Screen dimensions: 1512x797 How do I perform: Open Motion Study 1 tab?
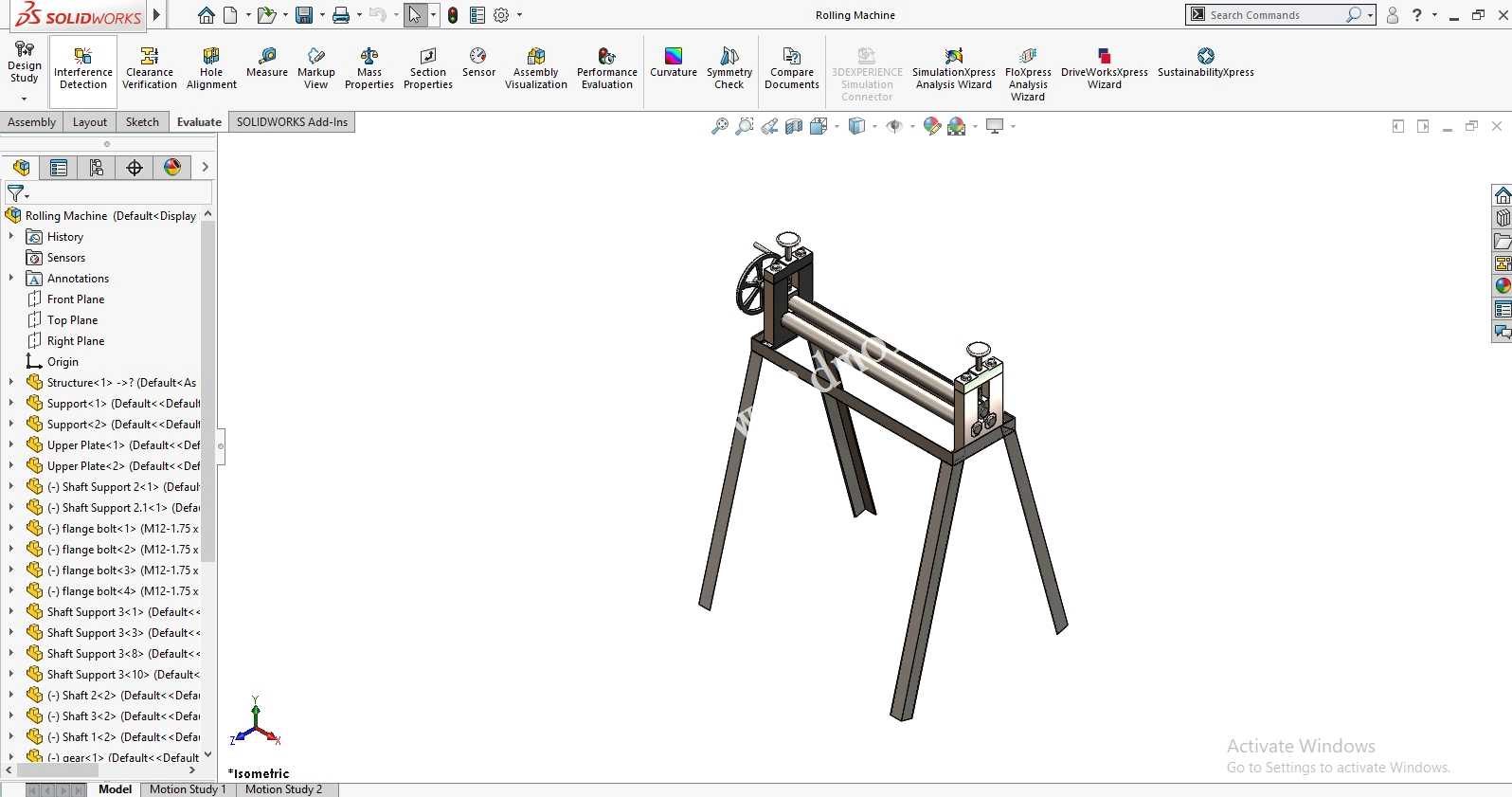[x=188, y=789]
